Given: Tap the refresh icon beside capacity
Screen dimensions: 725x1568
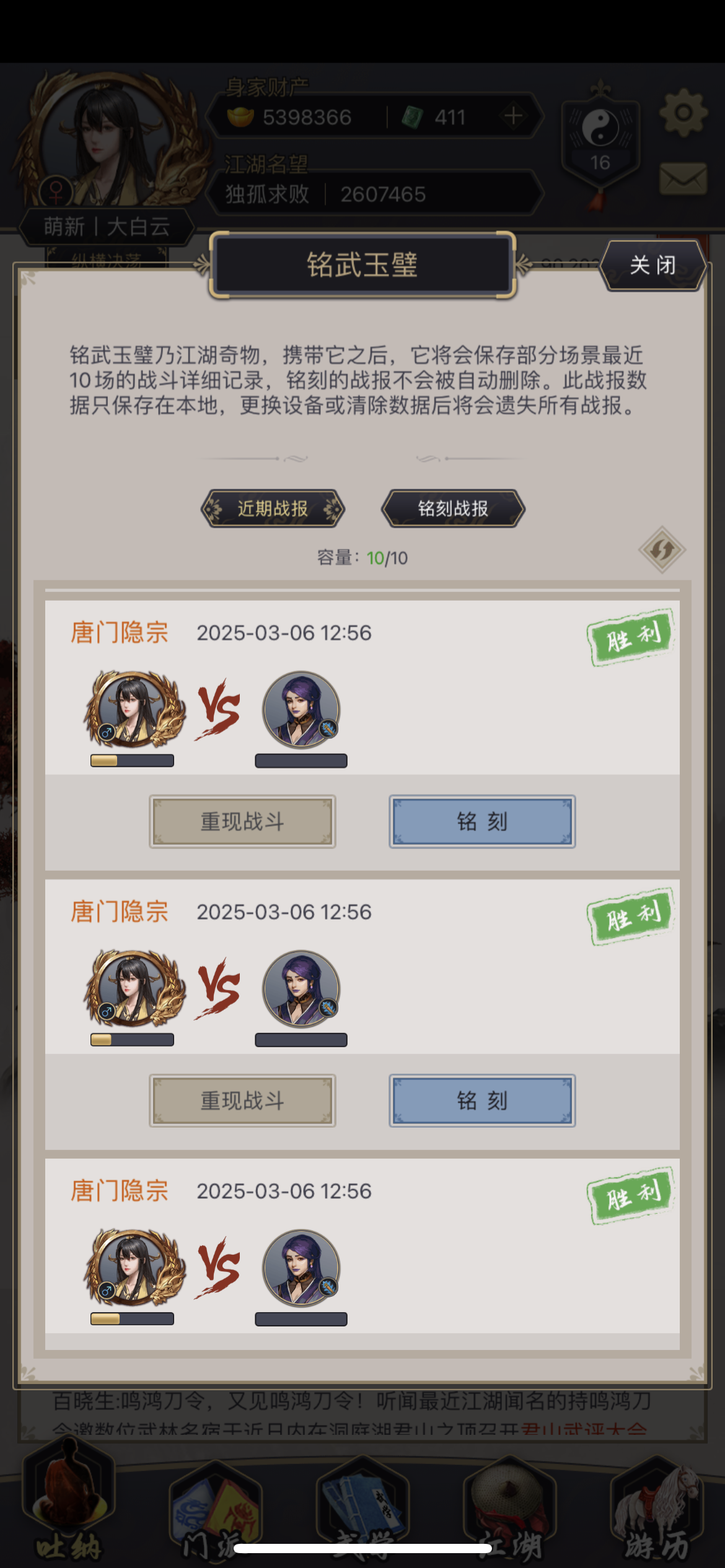Looking at the screenshot, I should pos(662,550).
